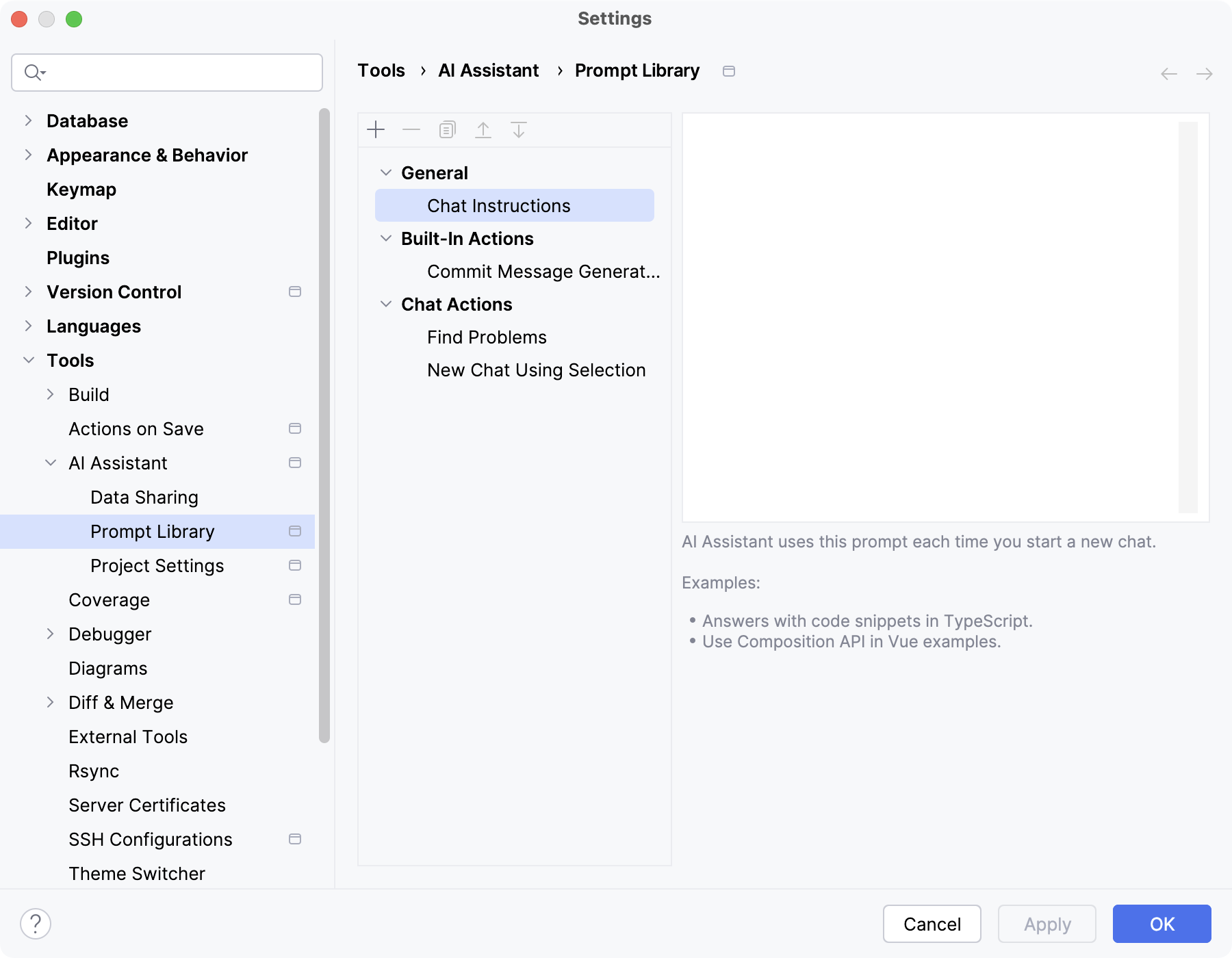This screenshot has width=1232, height=958.
Task: Duplicate the selected prompt
Action: coord(447,129)
